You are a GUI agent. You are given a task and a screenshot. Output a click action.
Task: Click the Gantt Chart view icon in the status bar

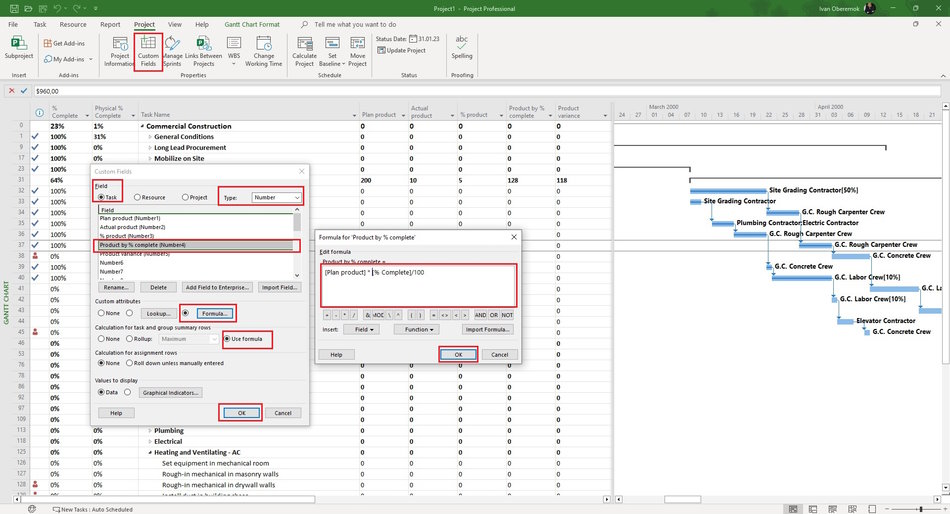point(792,509)
